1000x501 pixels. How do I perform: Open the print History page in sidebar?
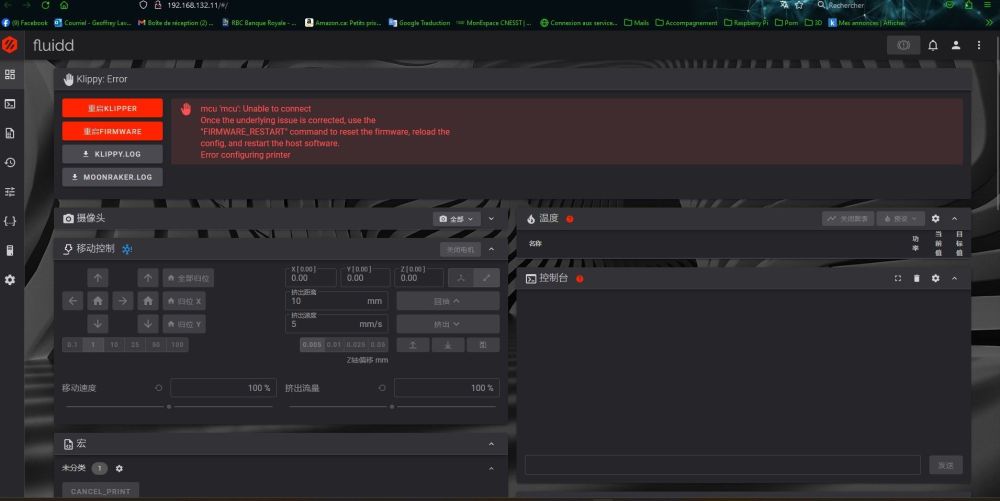pyautogui.click(x=10, y=163)
